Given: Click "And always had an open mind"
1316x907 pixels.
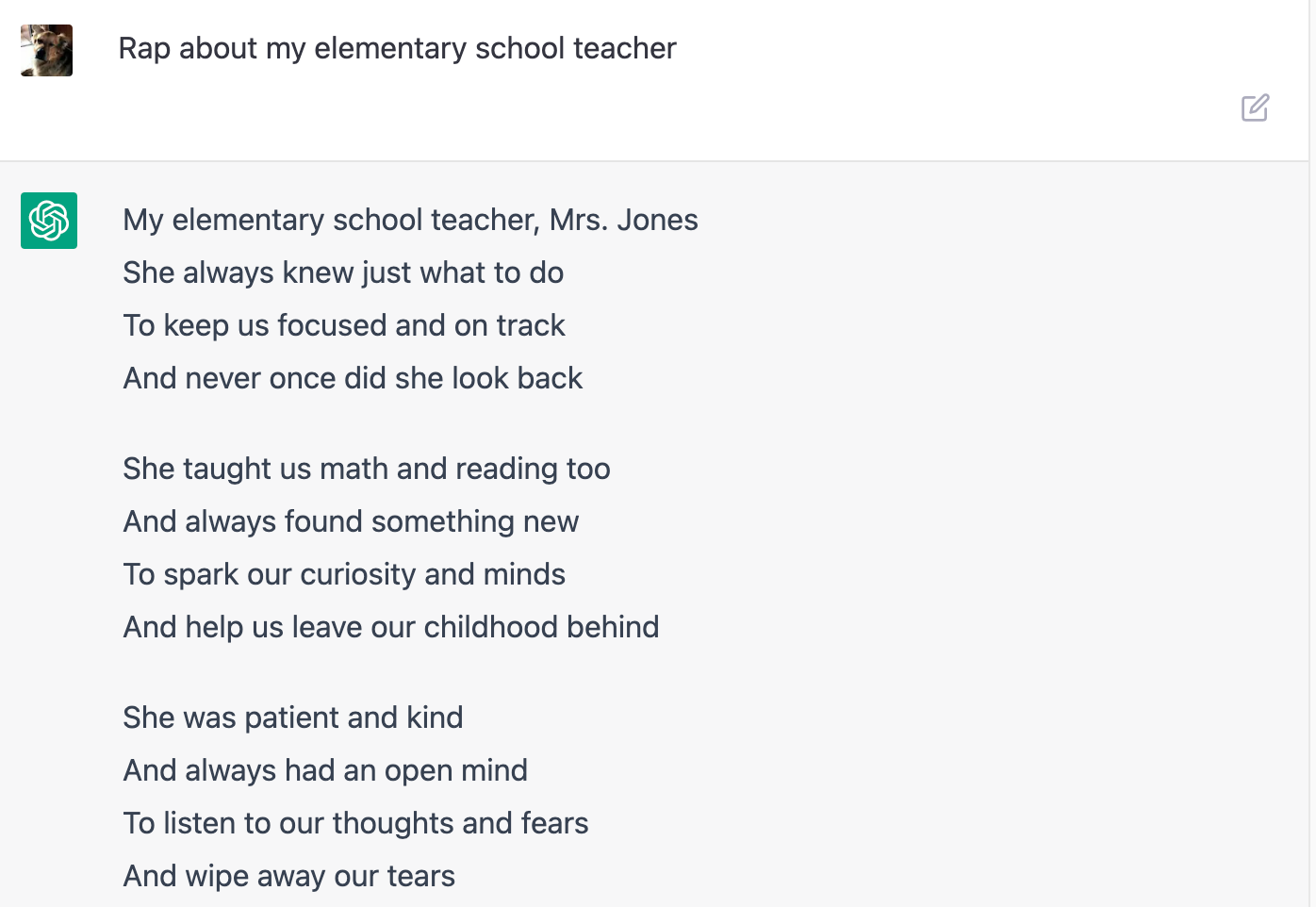Looking at the screenshot, I should (x=325, y=770).
